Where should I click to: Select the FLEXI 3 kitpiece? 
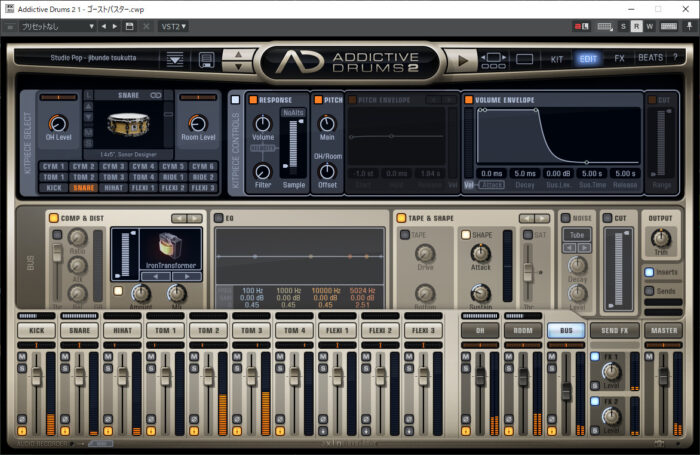(203, 188)
